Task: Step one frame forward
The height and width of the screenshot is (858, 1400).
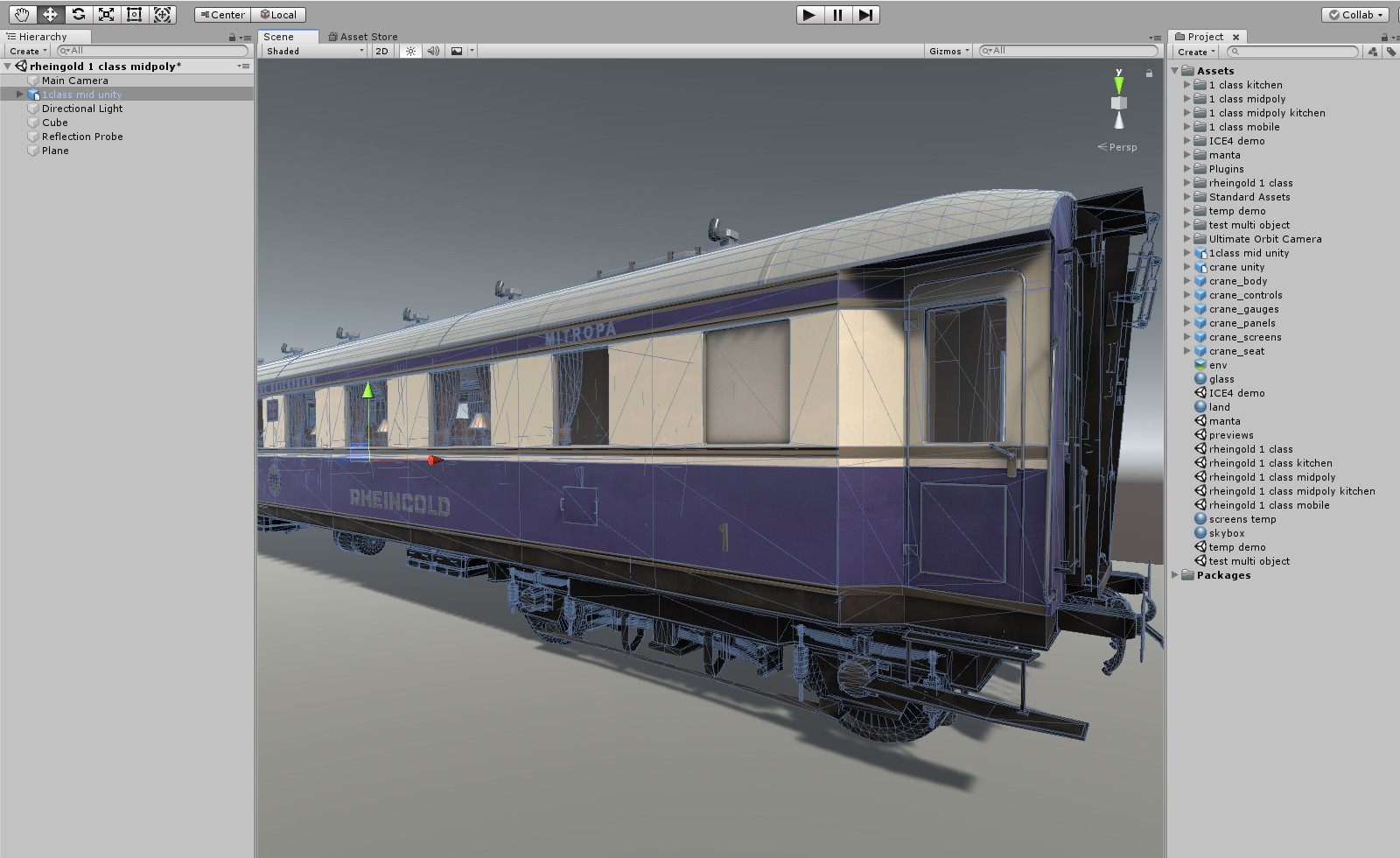Action: (865, 15)
